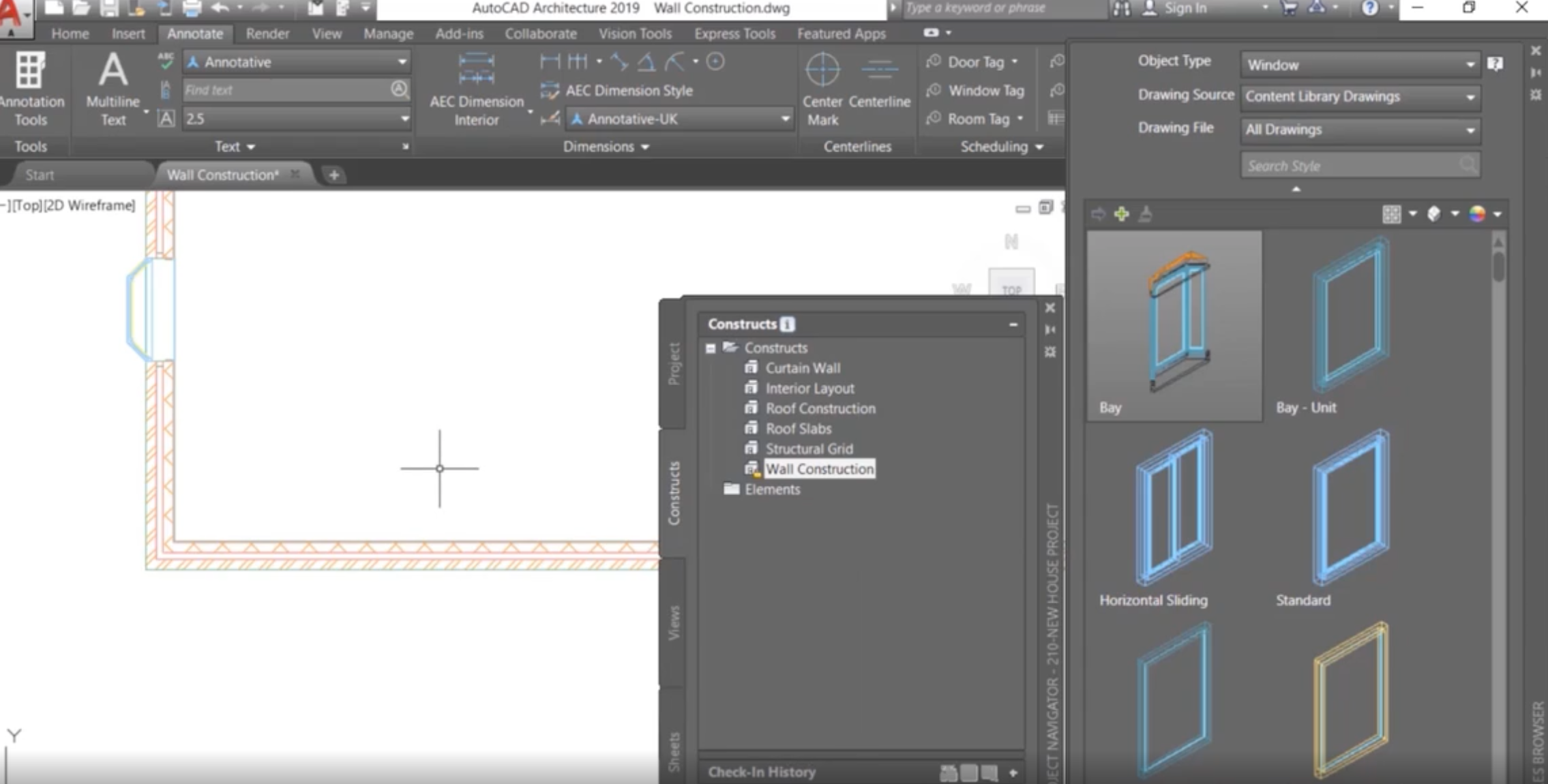Switch to the Home ribbon tab
This screenshot has height=784, width=1548.
coord(70,33)
